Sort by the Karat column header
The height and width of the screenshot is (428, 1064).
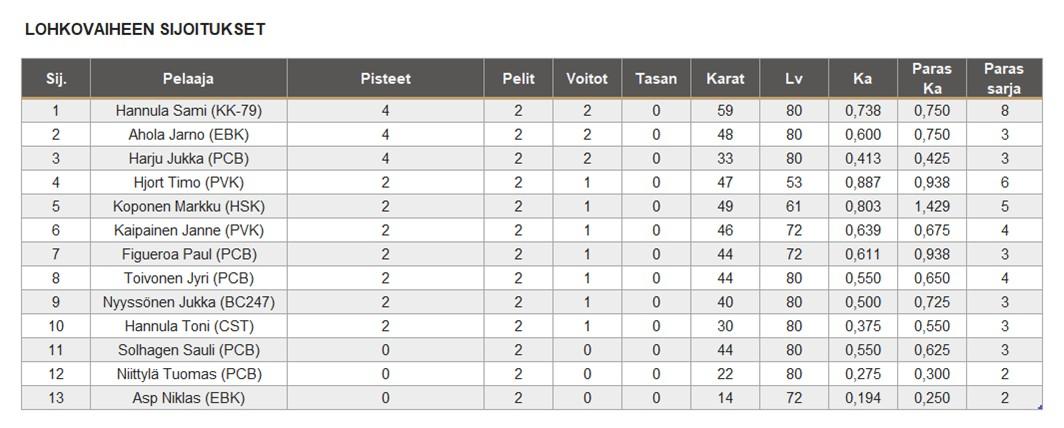pyautogui.click(x=725, y=78)
